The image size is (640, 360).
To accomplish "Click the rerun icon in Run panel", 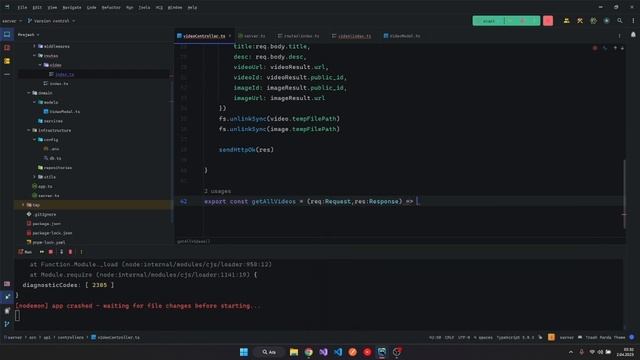I will [x=42, y=252].
